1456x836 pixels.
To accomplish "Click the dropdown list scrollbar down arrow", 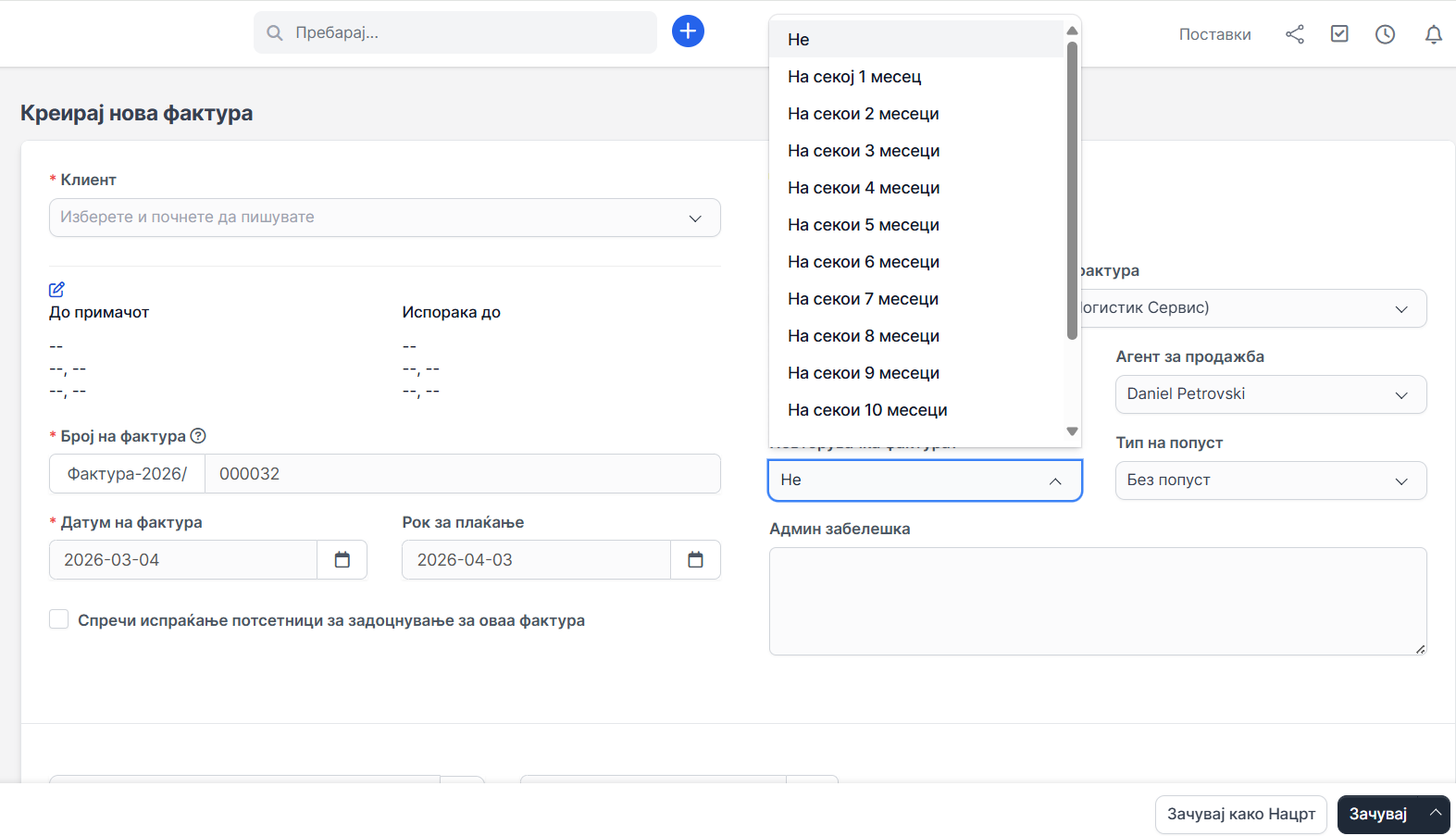I will (x=1072, y=431).
